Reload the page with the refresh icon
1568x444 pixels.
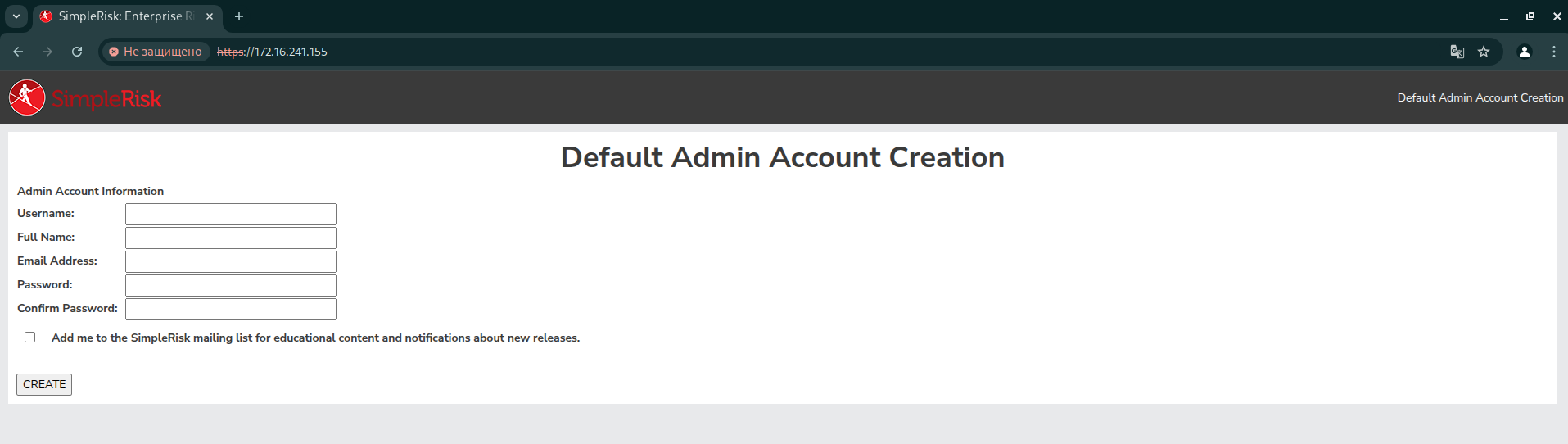[x=77, y=52]
